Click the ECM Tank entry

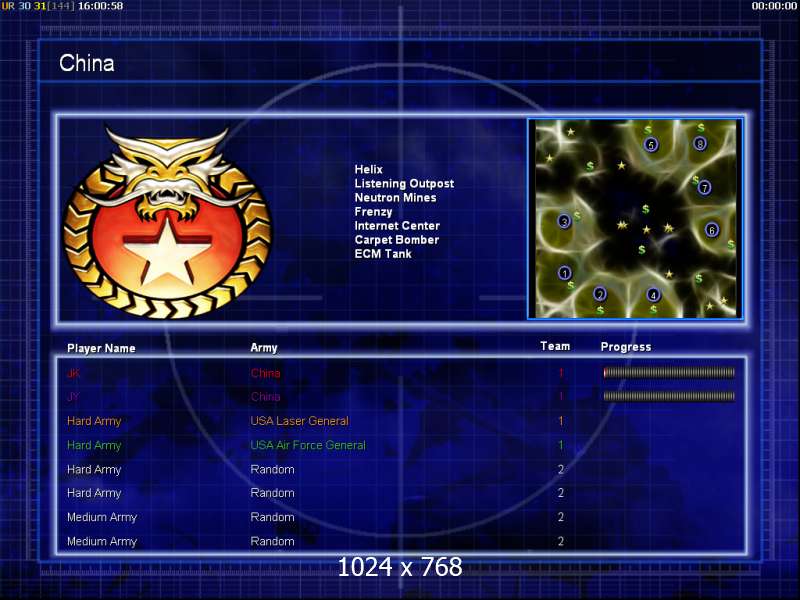coord(383,254)
